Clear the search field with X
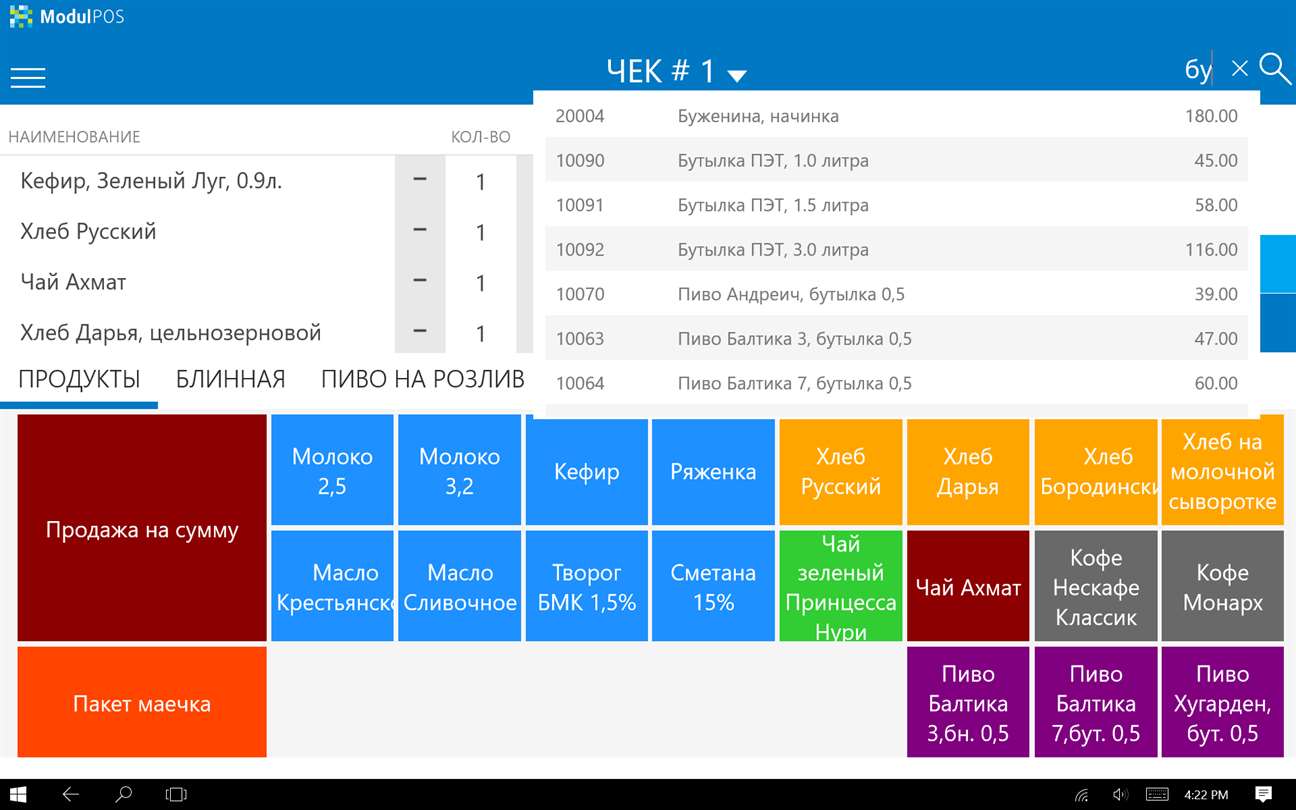This screenshot has height=810, width=1296. pos(1239,69)
